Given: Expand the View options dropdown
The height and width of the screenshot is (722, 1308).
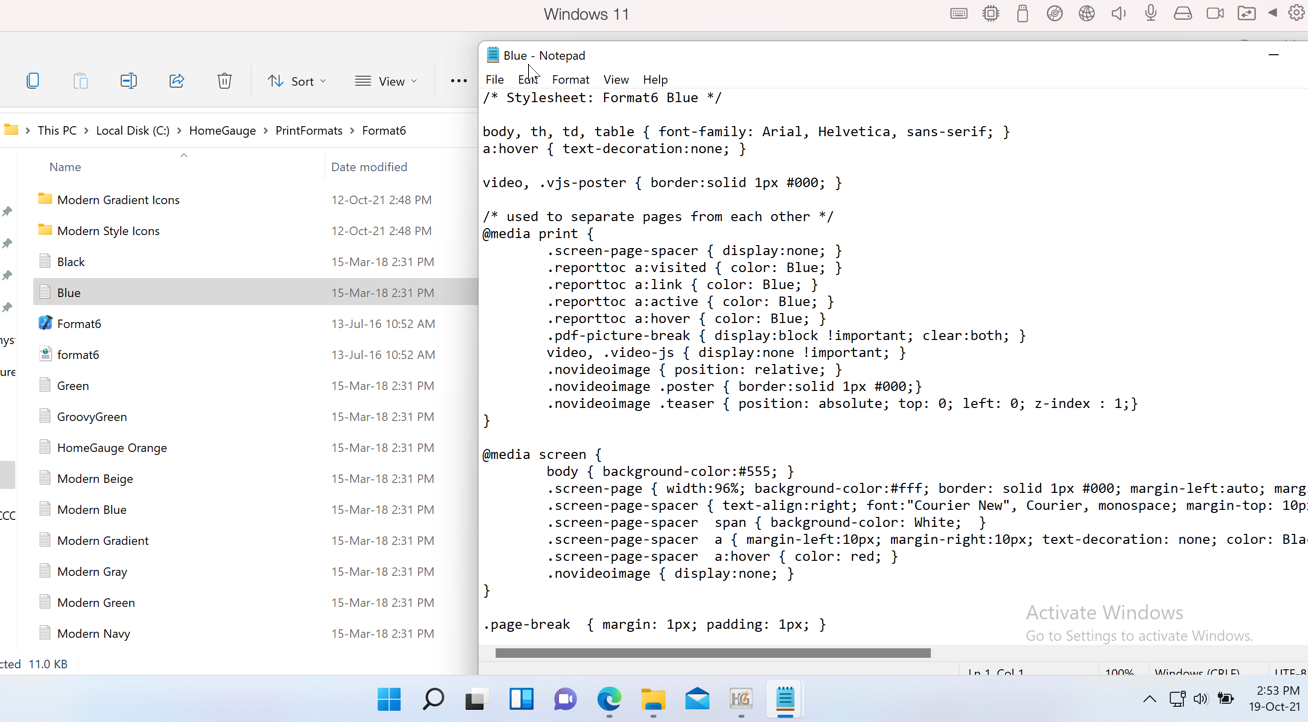Looking at the screenshot, I should click(386, 81).
